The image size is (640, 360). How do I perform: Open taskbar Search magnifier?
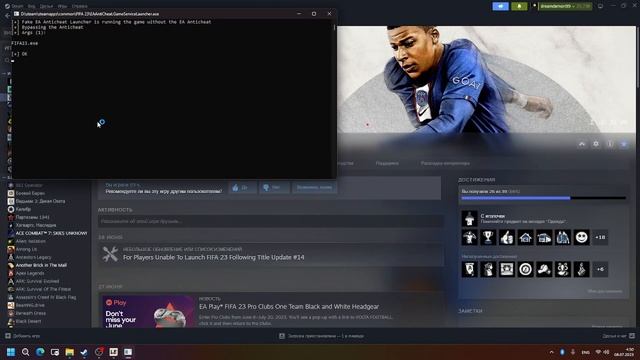coord(25,352)
